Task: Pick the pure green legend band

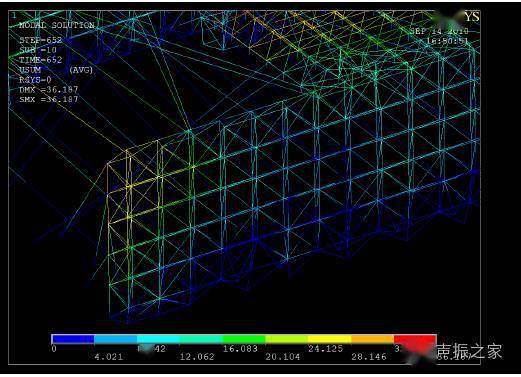Action: (x=244, y=339)
